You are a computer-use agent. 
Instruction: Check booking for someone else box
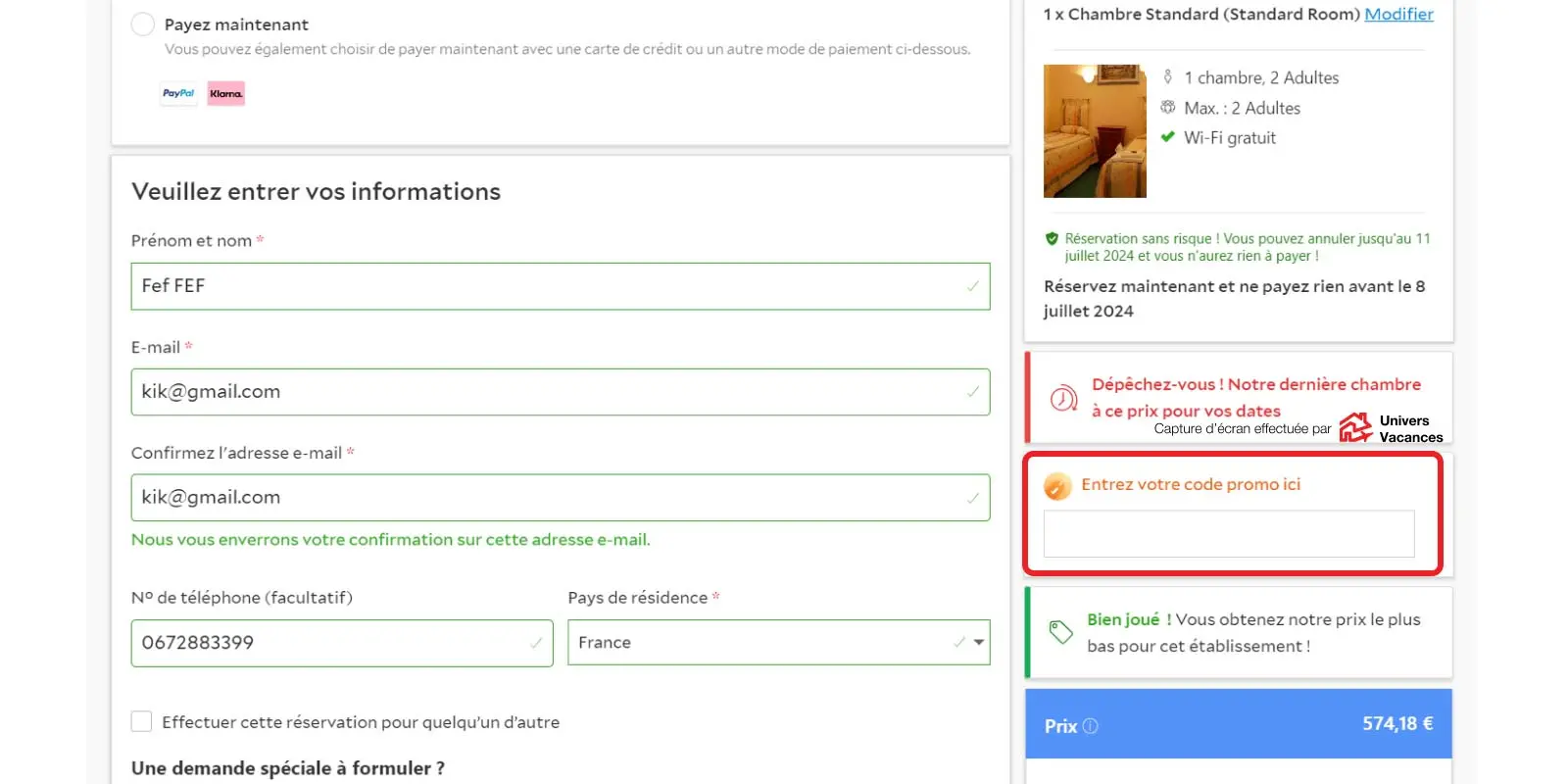pos(142,722)
